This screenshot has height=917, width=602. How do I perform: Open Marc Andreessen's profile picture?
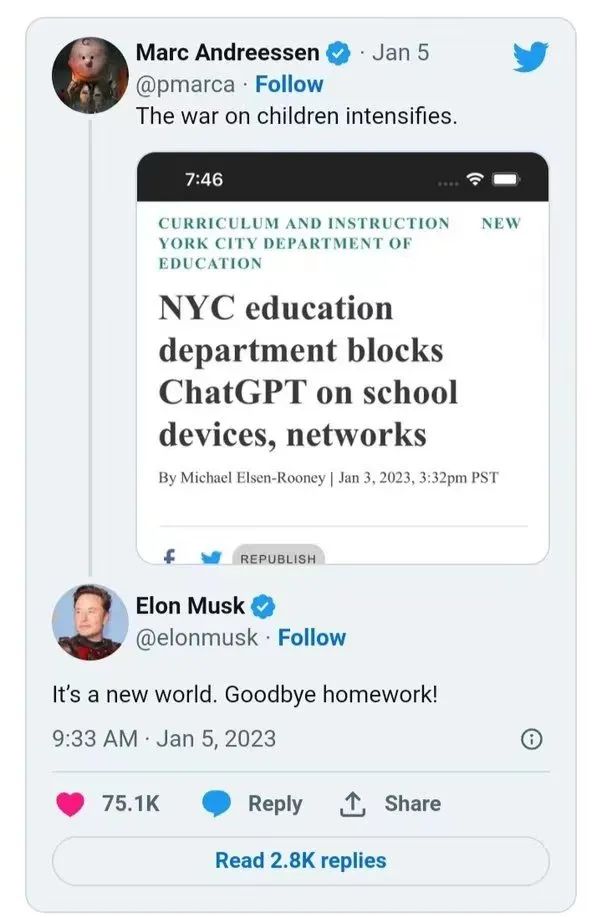click(x=91, y=75)
